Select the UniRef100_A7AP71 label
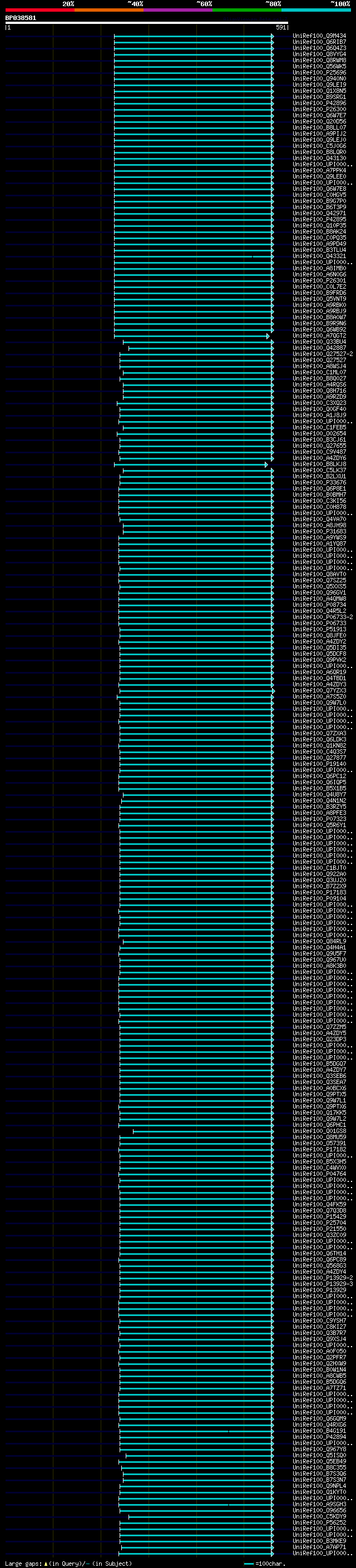356x1568 pixels. [319, 1547]
